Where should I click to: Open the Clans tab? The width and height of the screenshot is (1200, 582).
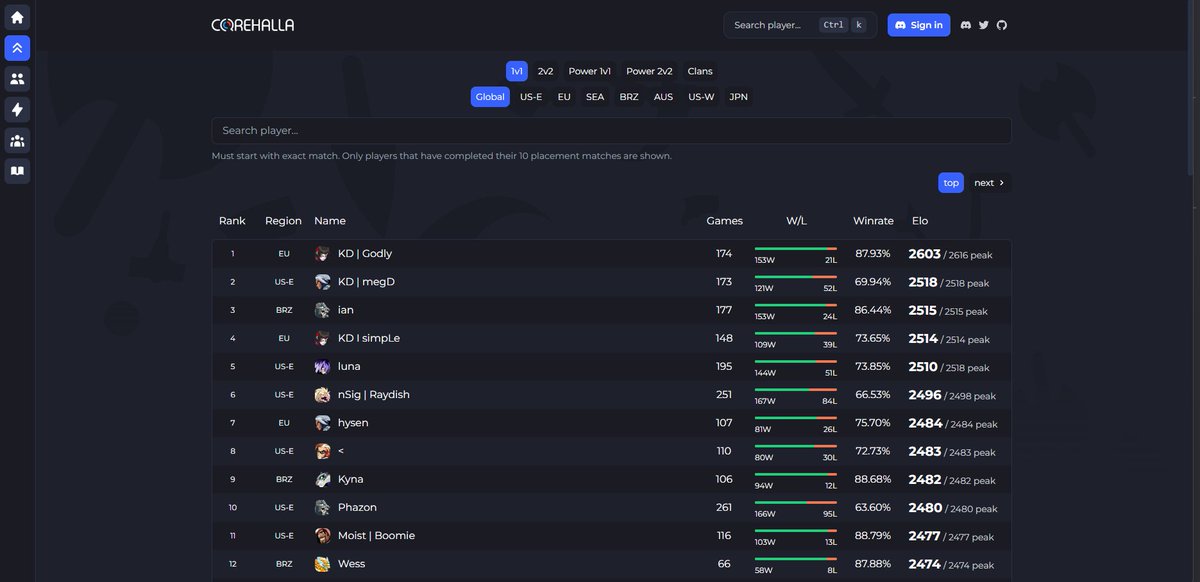point(700,71)
